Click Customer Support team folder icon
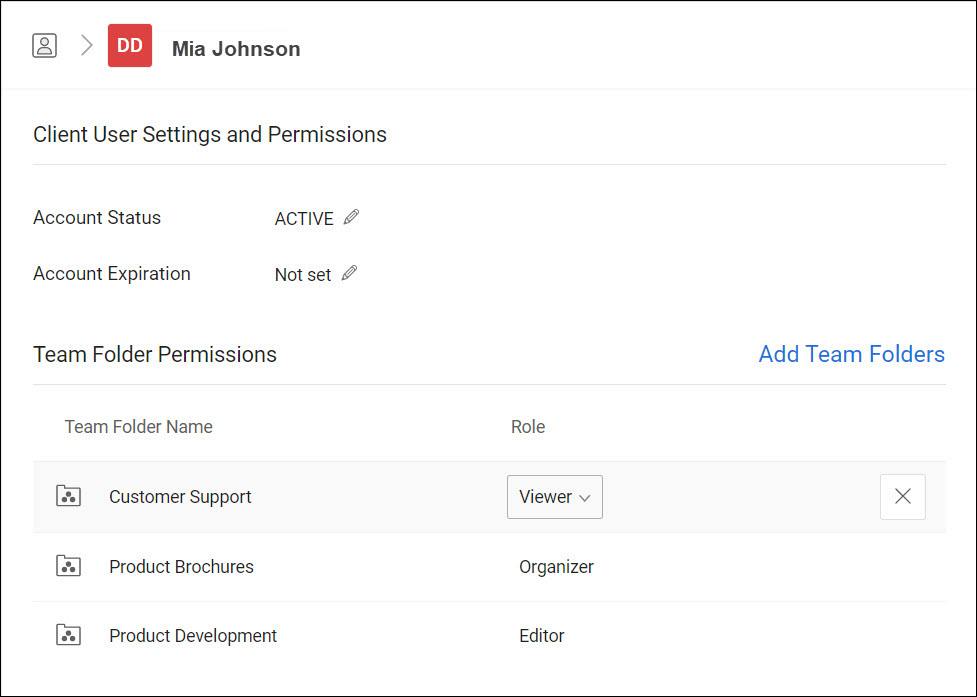This screenshot has height=697, width=977. click(x=68, y=496)
